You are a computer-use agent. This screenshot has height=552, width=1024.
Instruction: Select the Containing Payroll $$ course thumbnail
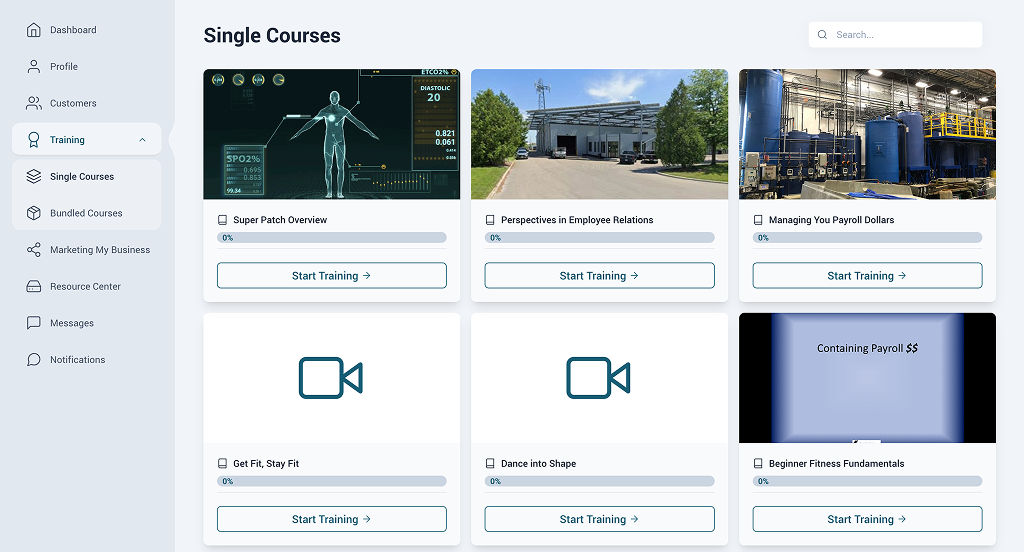click(x=867, y=378)
